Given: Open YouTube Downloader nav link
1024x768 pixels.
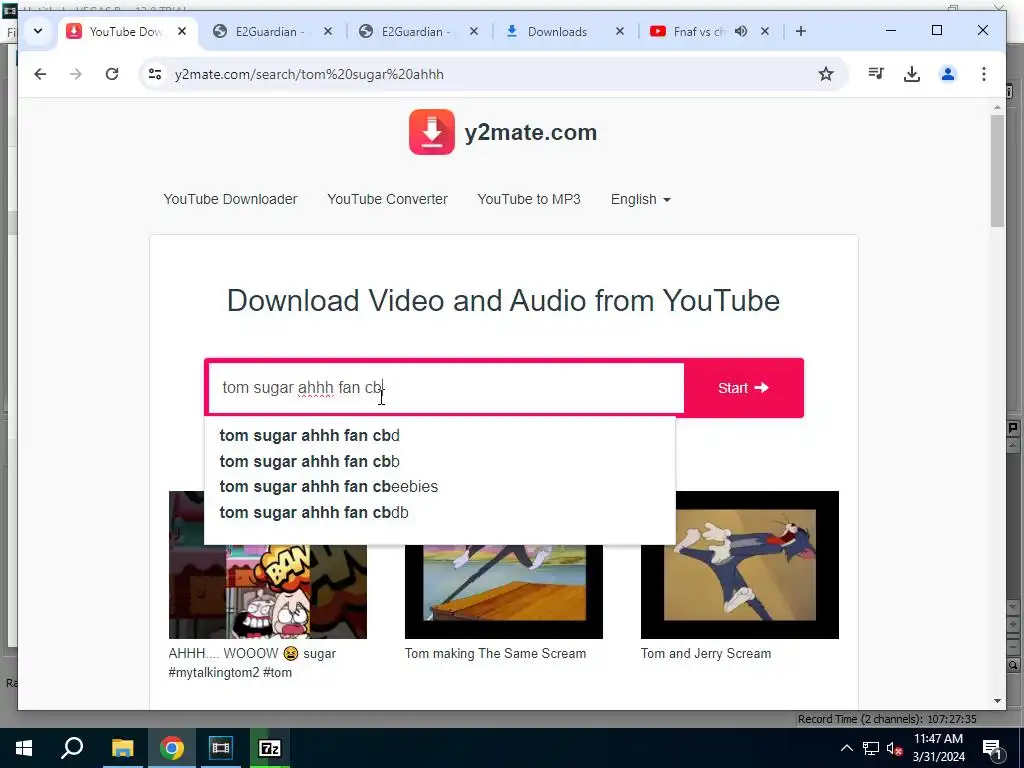Looking at the screenshot, I should [x=230, y=199].
